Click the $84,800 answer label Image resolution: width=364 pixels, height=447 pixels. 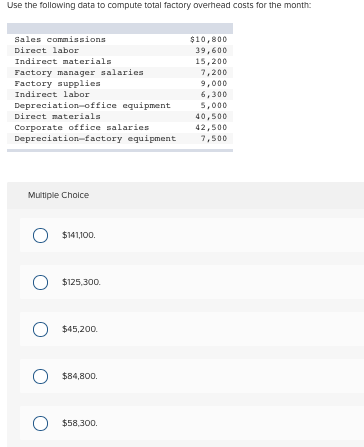tap(80, 376)
